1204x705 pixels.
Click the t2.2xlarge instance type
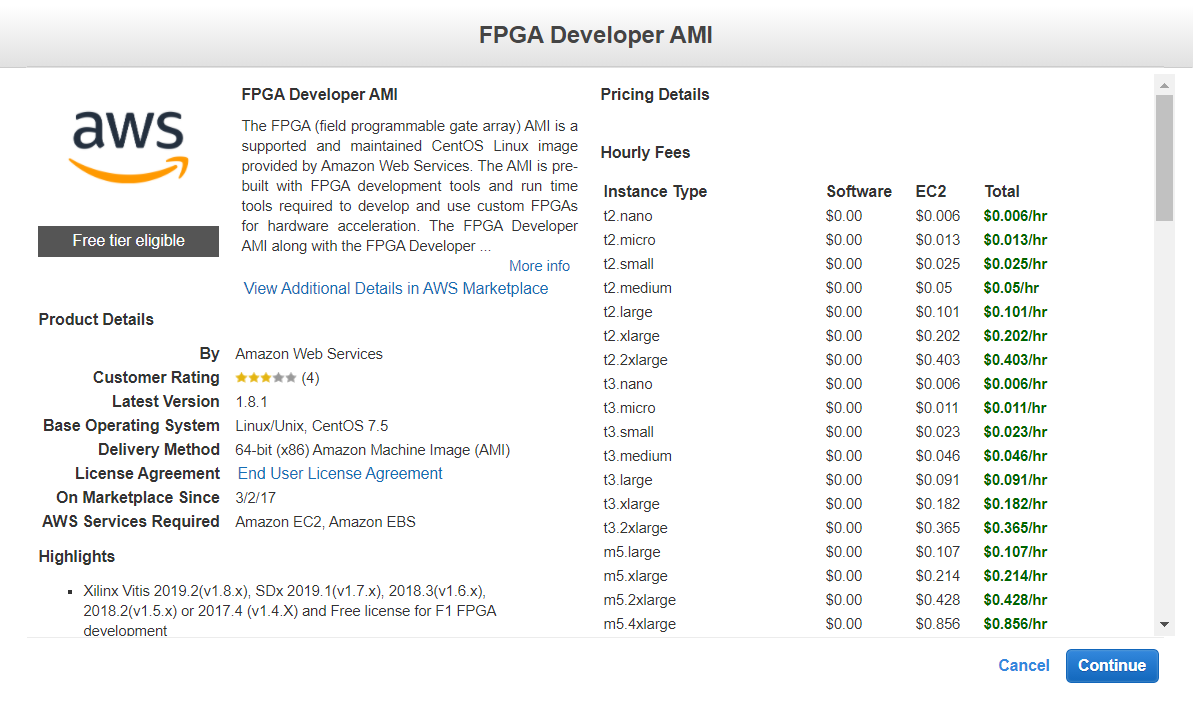pos(635,360)
